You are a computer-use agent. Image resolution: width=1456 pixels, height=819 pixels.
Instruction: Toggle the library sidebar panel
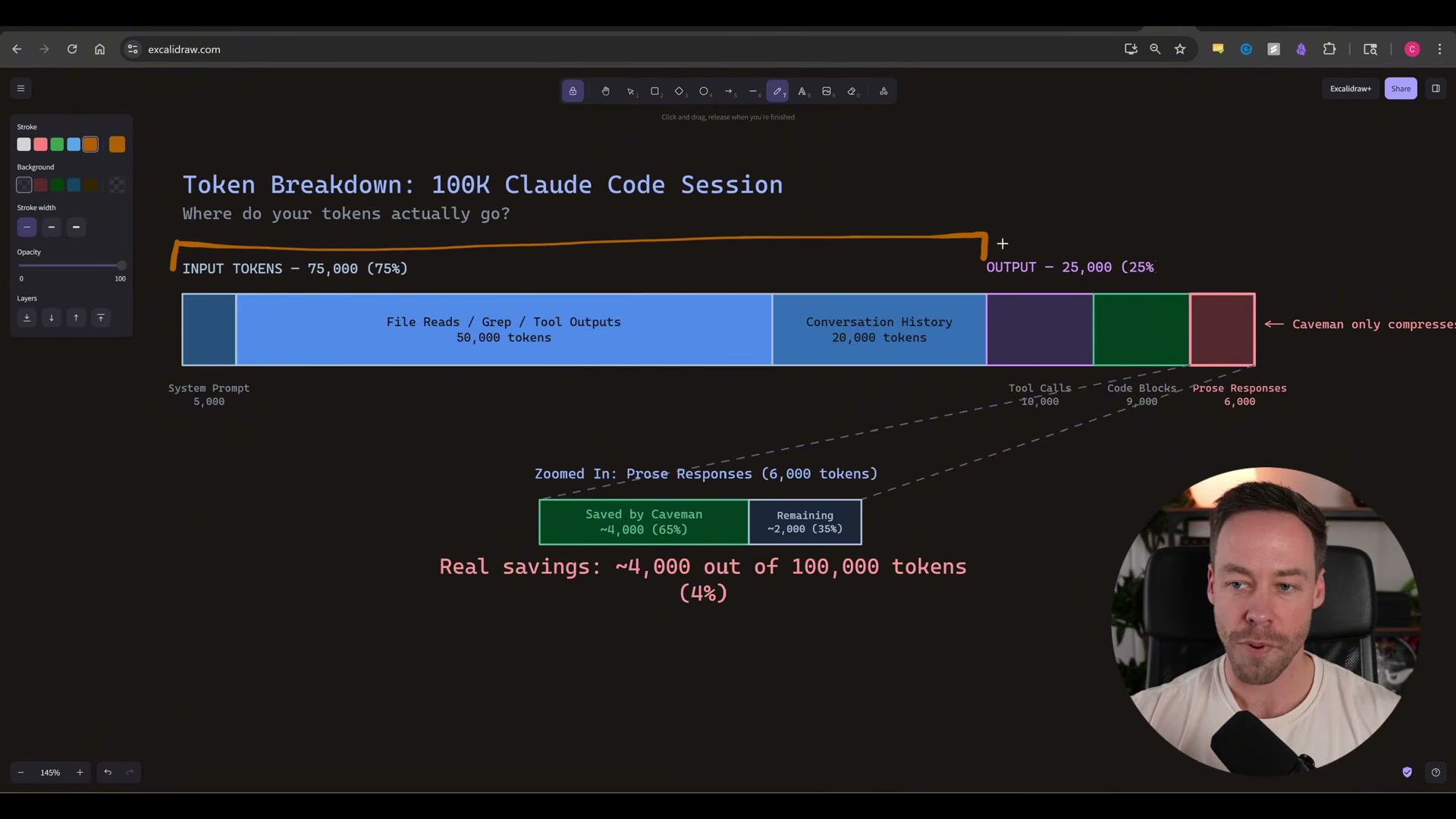pyautogui.click(x=1436, y=89)
